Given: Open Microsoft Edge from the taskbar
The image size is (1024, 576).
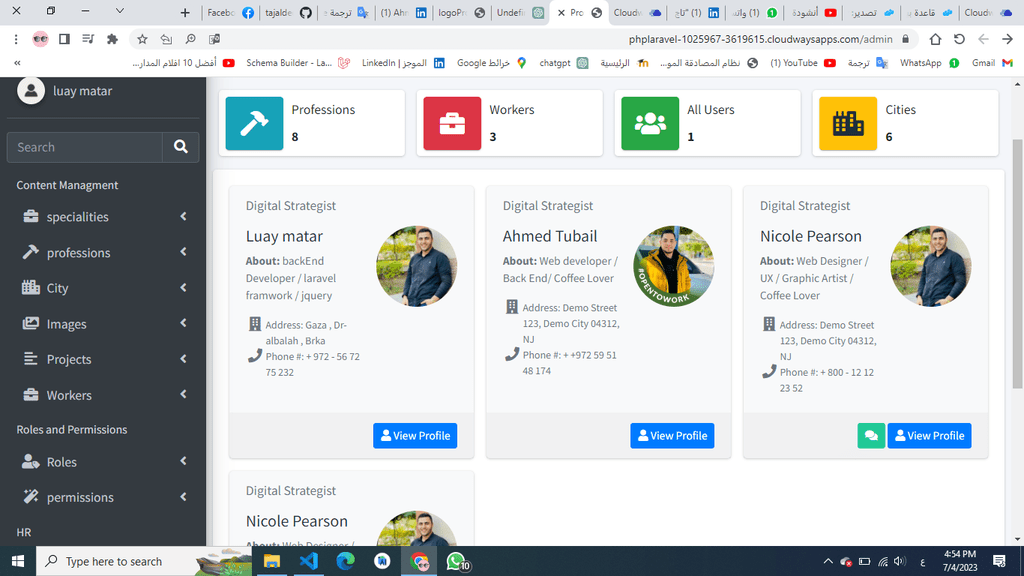Looking at the screenshot, I should pyautogui.click(x=345, y=561).
